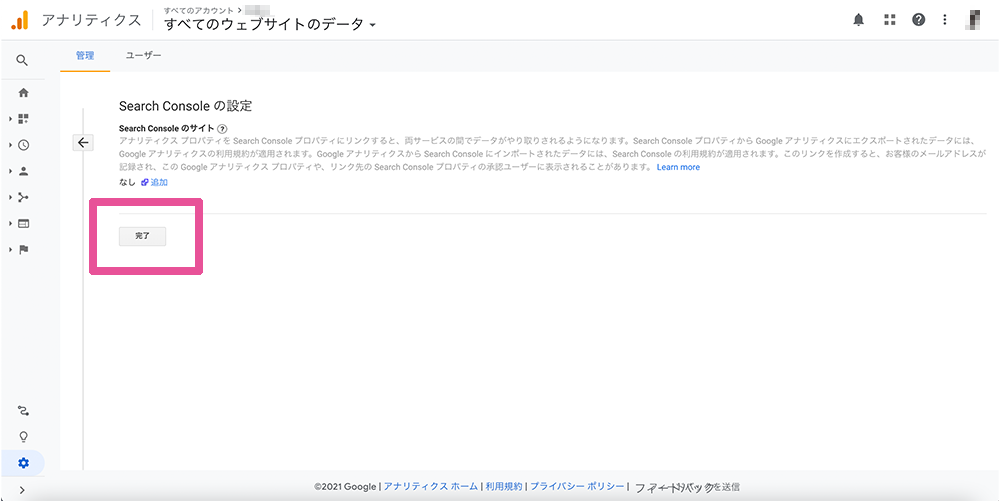Image resolution: width=1000 pixels, height=501 pixels.
Task: Expand the Audience section arrow
Action: point(11,171)
